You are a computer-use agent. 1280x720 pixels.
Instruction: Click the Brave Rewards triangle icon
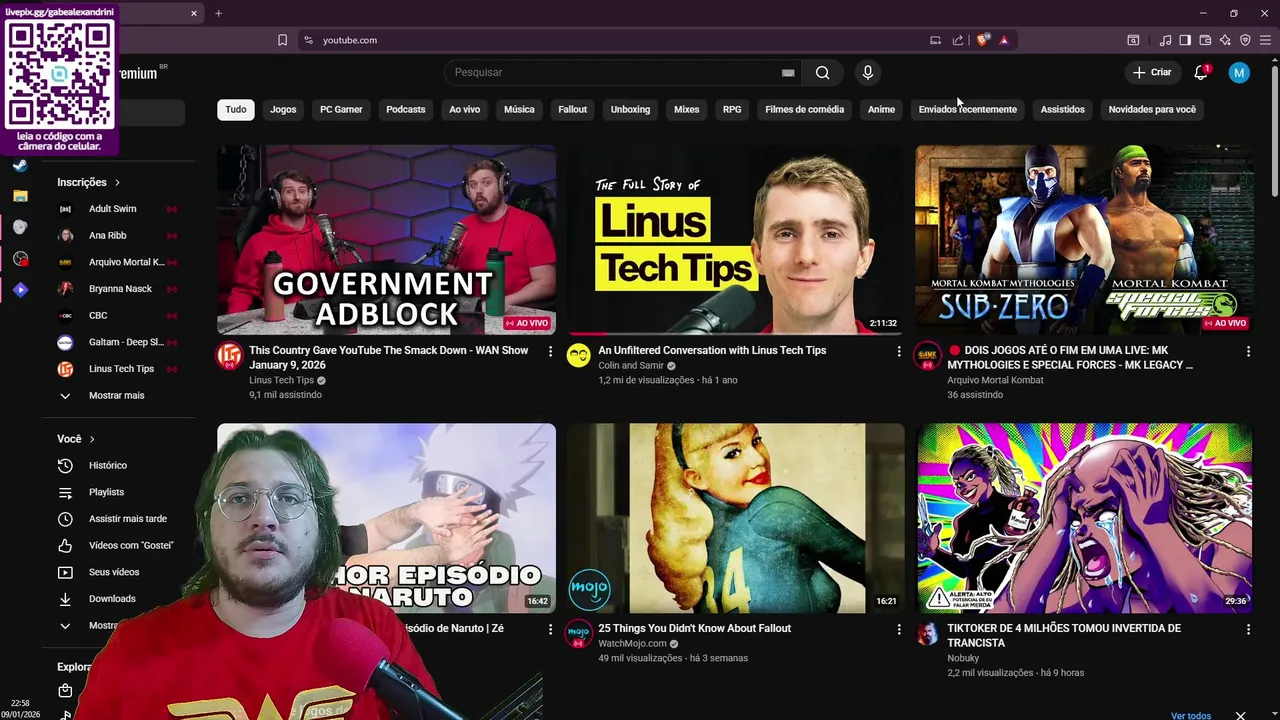1004,40
